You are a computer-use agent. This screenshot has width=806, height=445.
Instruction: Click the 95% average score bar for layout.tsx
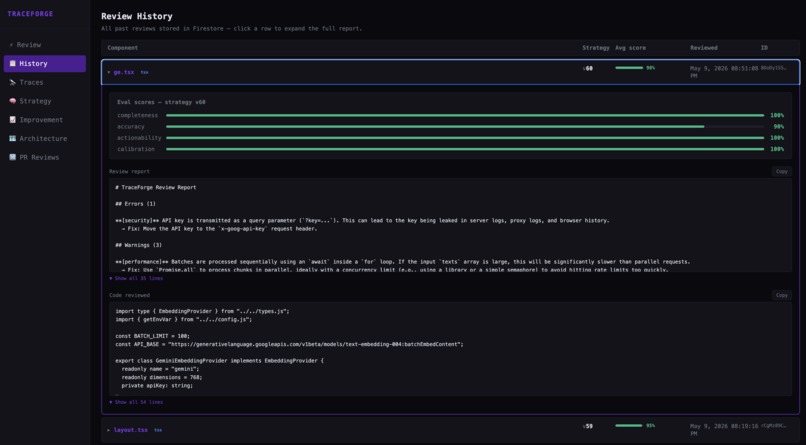coord(629,425)
